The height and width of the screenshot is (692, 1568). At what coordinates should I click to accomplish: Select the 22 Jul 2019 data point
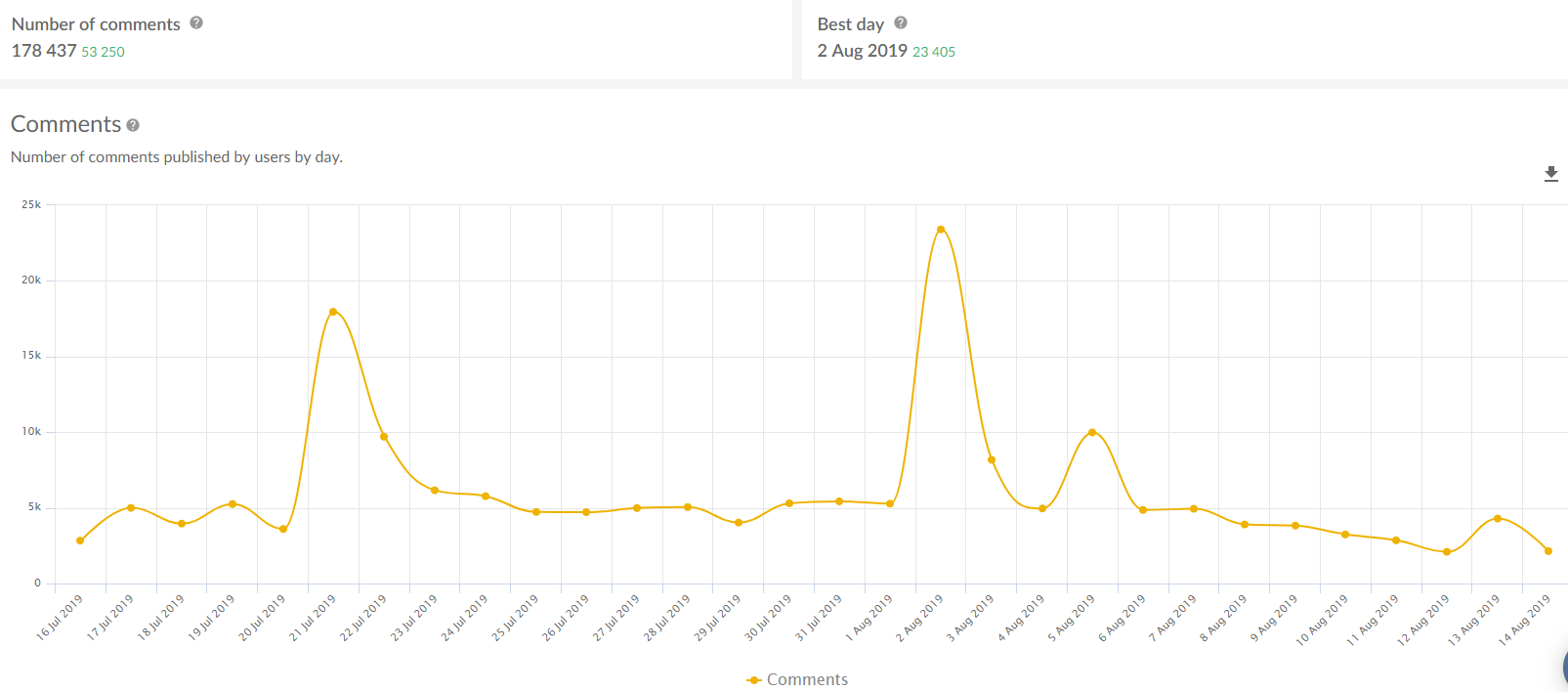pyautogui.click(x=384, y=437)
